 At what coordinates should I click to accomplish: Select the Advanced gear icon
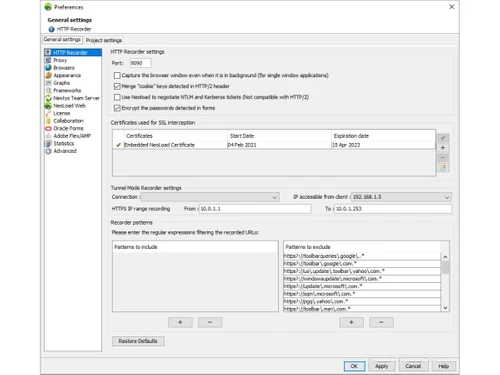[48, 151]
